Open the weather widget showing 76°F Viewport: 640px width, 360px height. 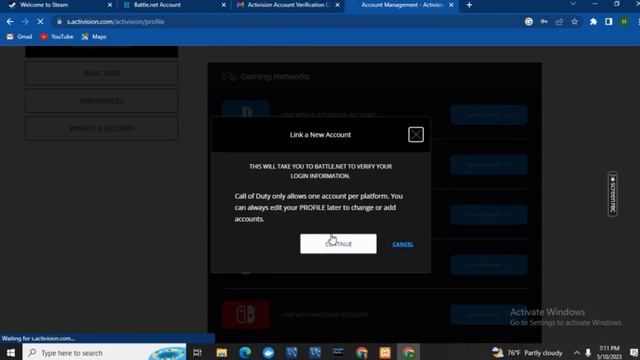click(x=527, y=352)
